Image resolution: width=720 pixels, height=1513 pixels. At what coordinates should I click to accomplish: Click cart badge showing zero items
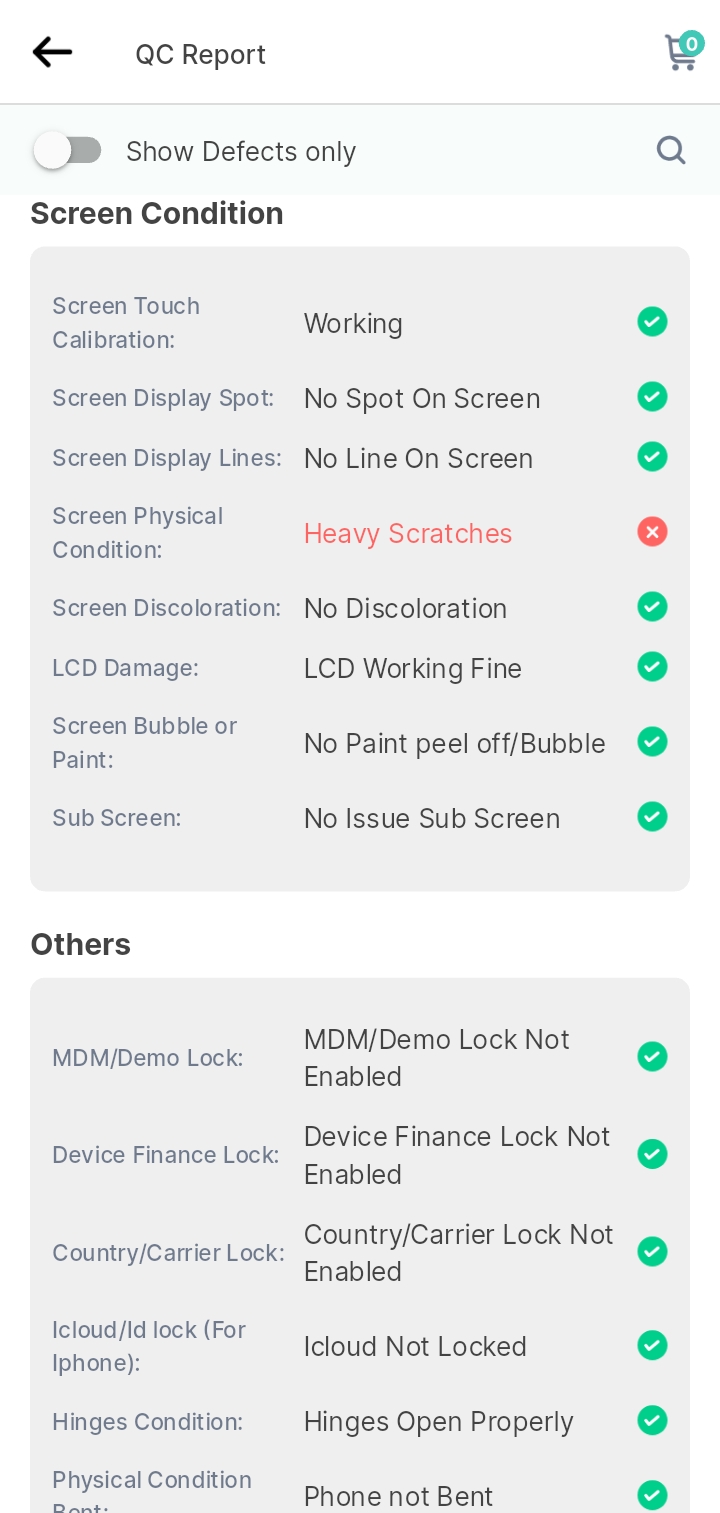coord(692,43)
